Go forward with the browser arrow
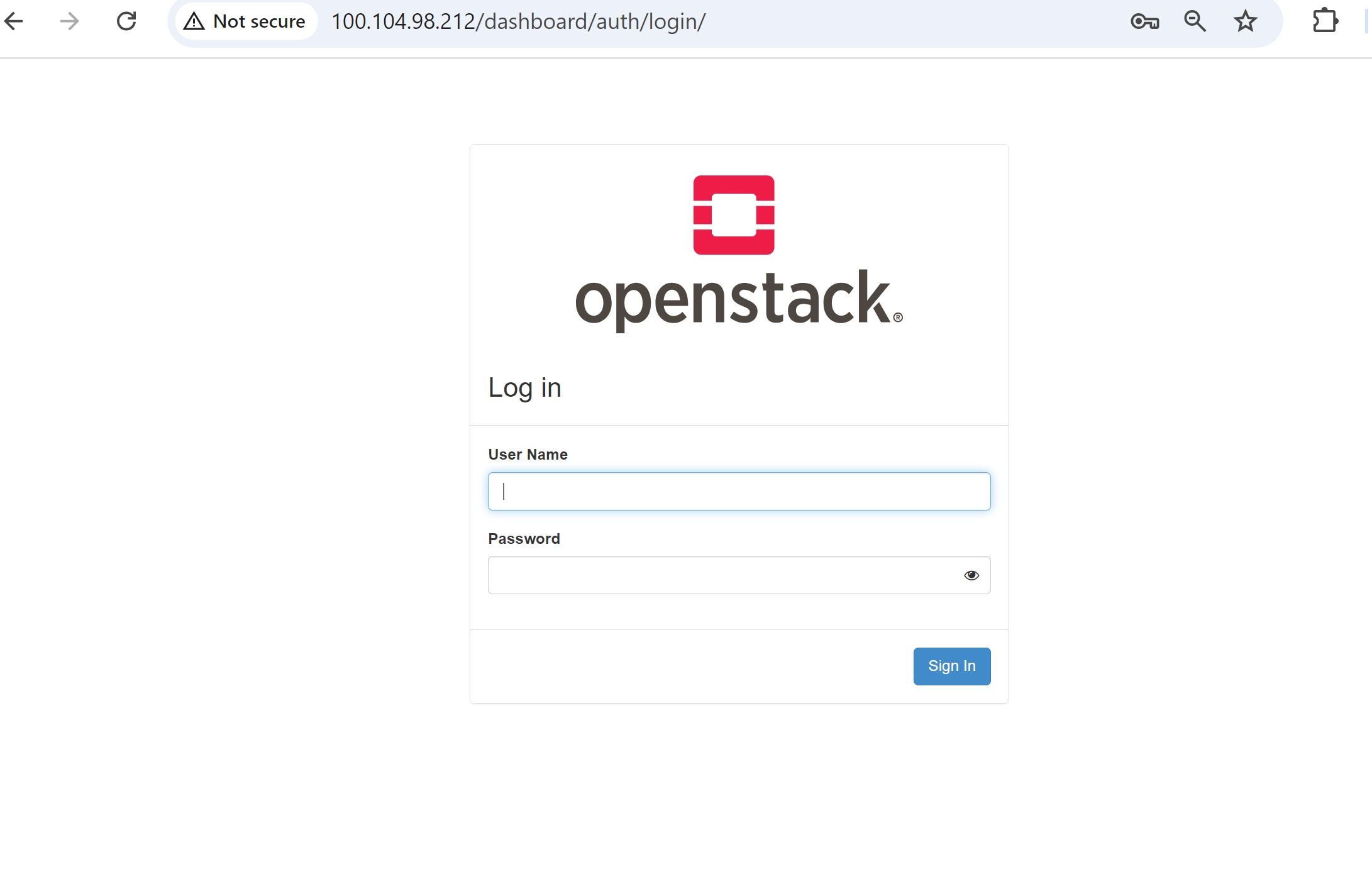Viewport: 1372px width, 896px height. [69, 21]
